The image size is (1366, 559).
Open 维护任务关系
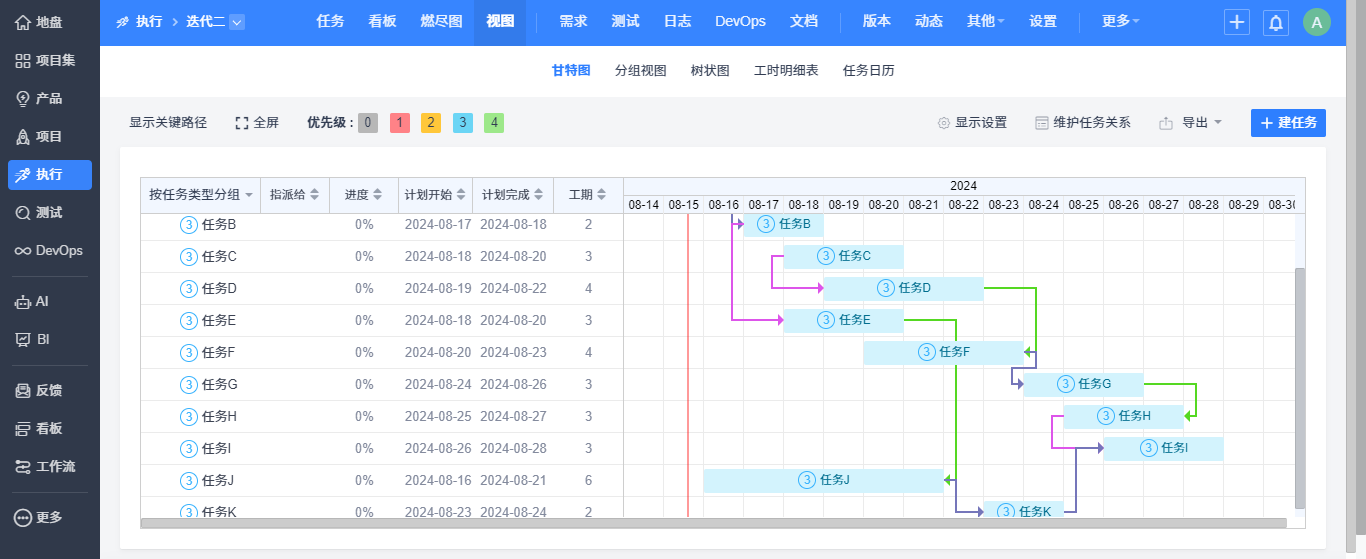point(1082,123)
